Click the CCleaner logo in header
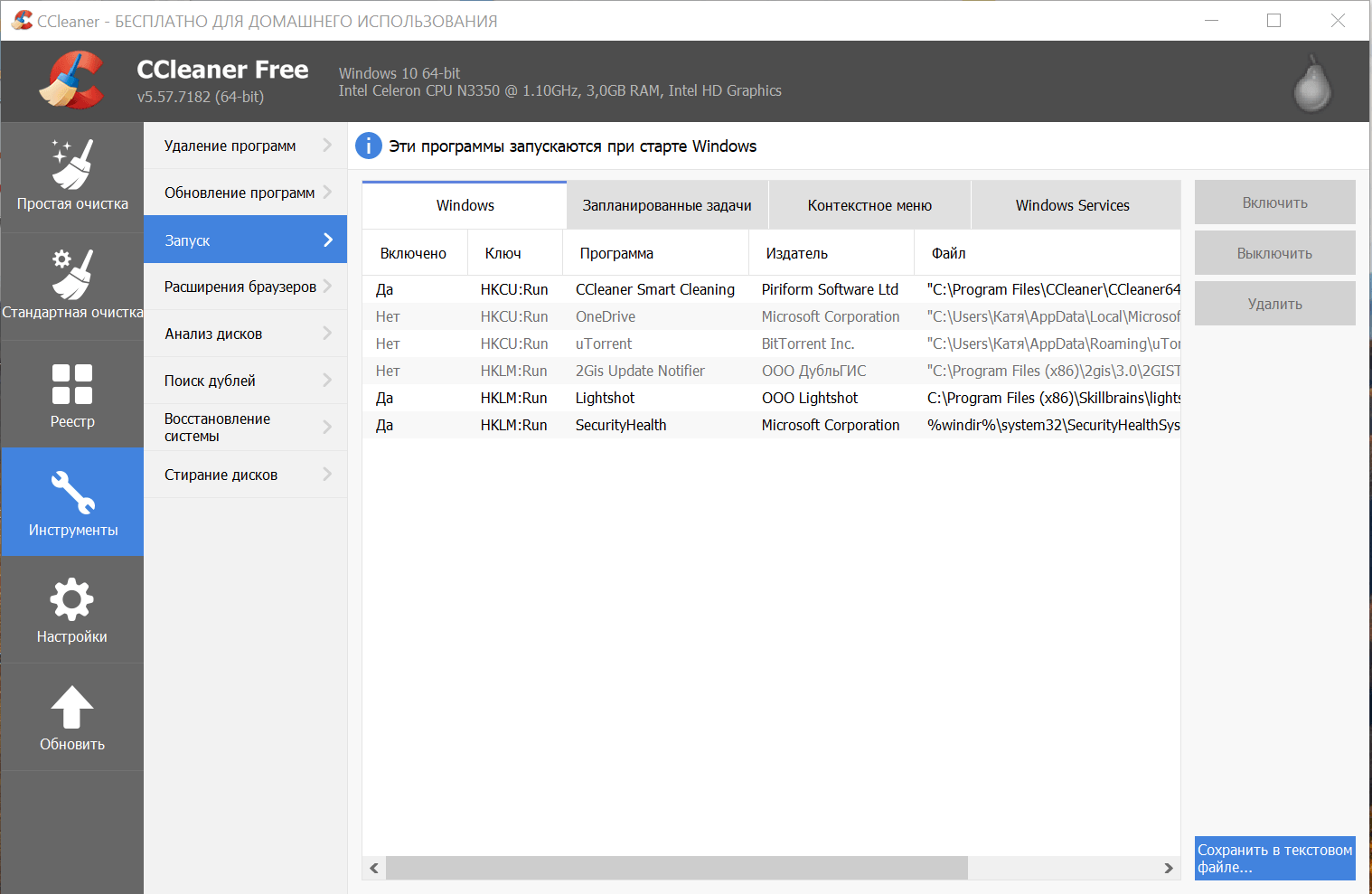This screenshot has width=1372, height=894. coord(72,80)
